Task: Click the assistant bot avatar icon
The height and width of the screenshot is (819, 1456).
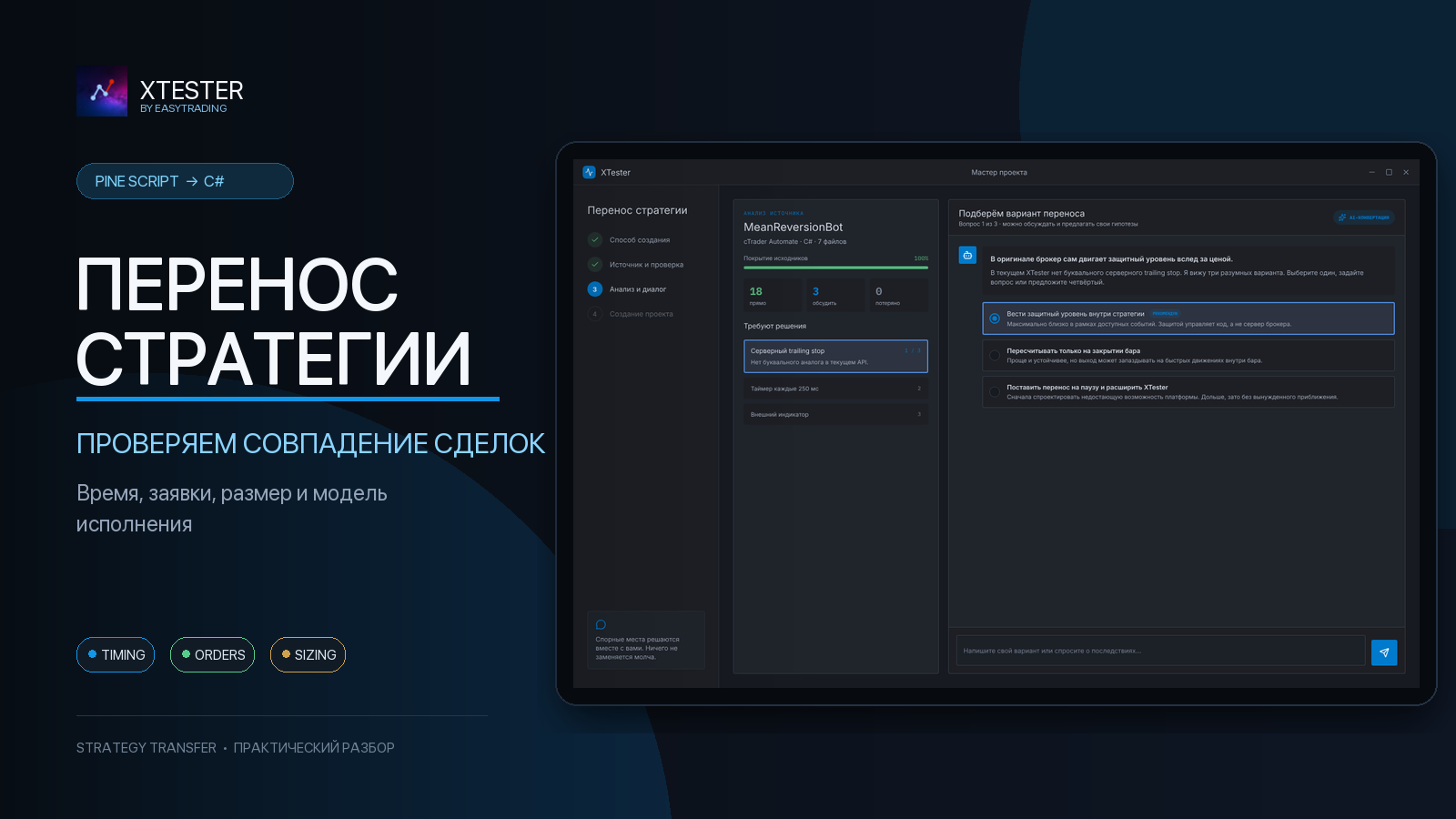Action: (967, 256)
